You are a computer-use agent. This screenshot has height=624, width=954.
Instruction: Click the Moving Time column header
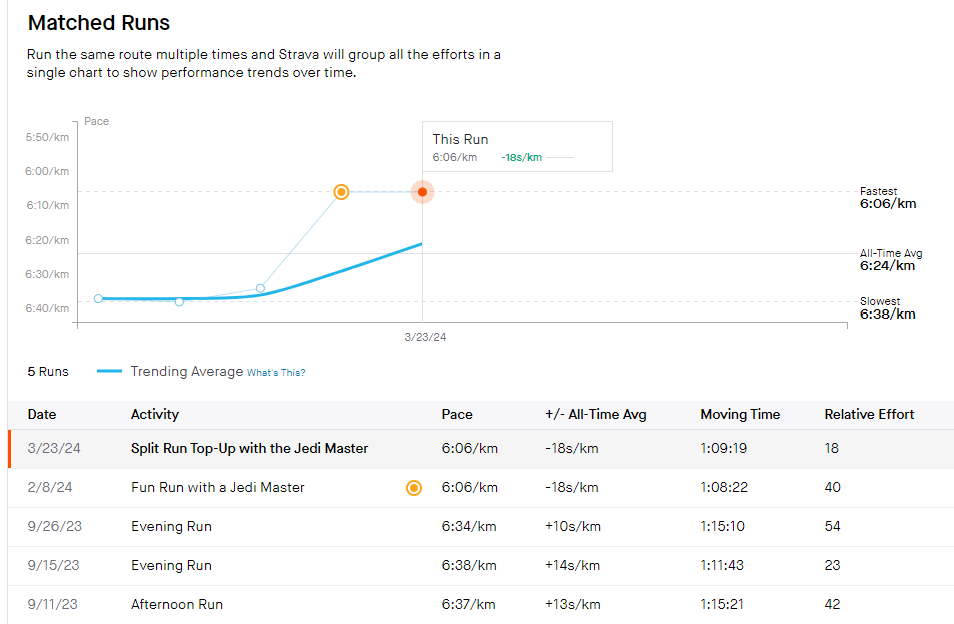(x=740, y=414)
